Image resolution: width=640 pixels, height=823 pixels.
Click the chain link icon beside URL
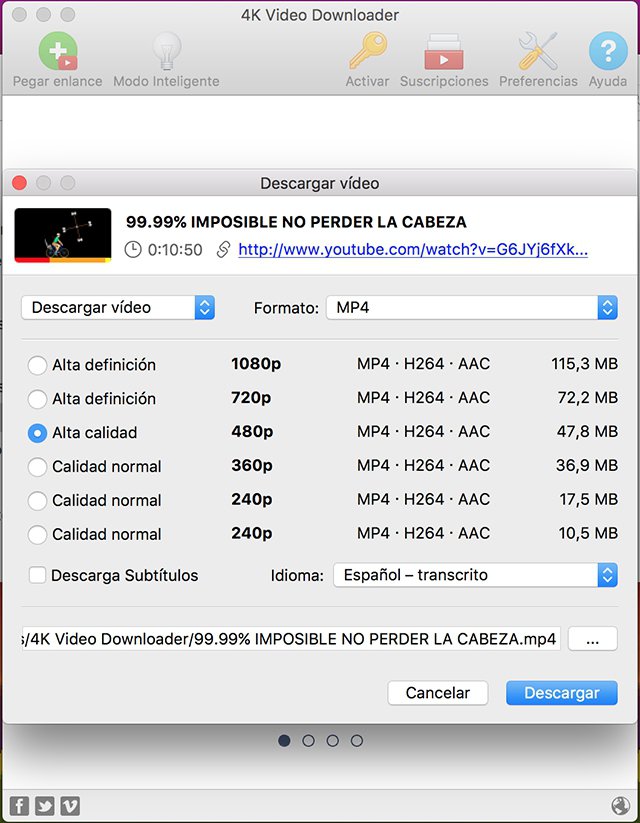(223, 249)
